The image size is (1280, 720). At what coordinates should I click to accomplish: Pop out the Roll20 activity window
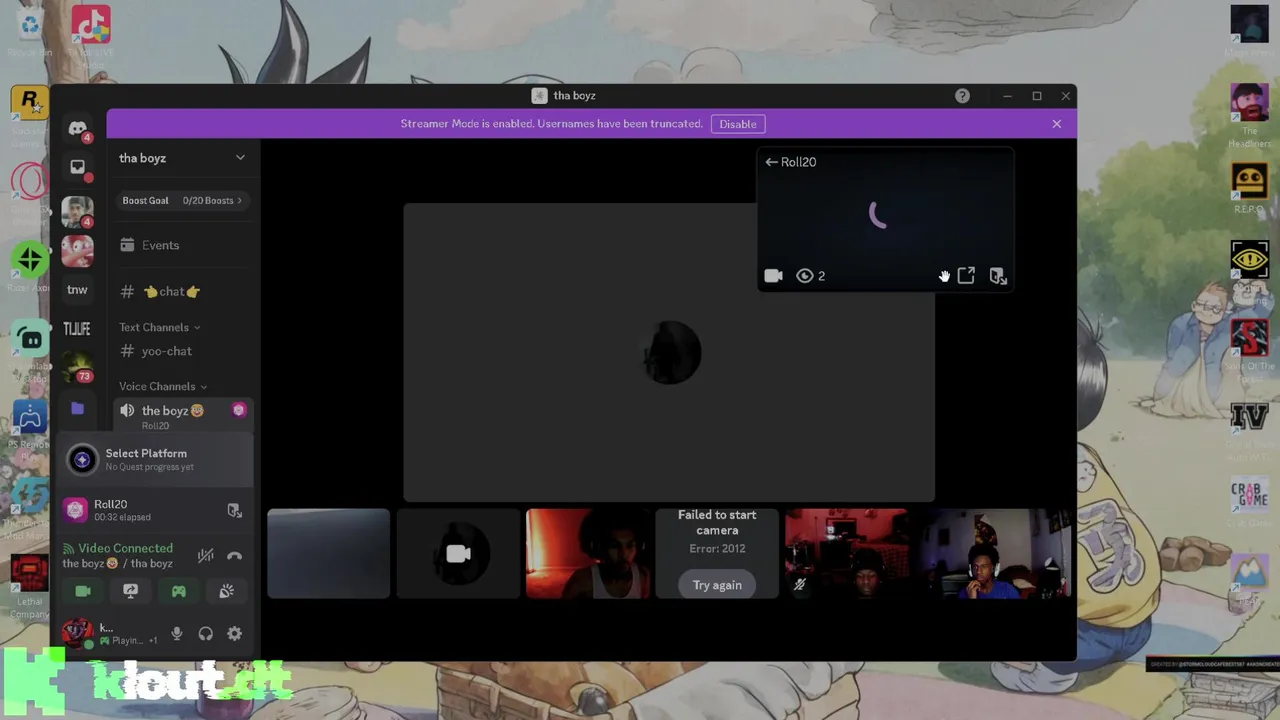coord(966,276)
